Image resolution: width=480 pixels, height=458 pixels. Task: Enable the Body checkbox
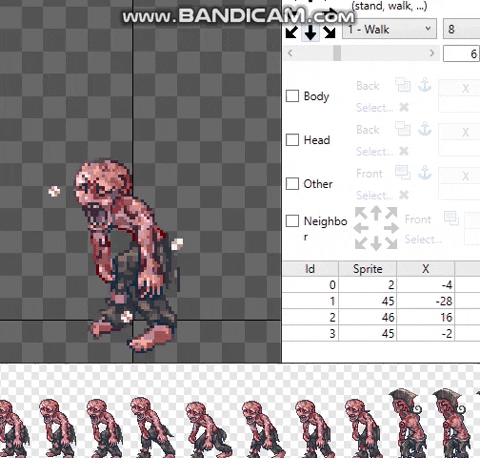(x=292, y=96)
